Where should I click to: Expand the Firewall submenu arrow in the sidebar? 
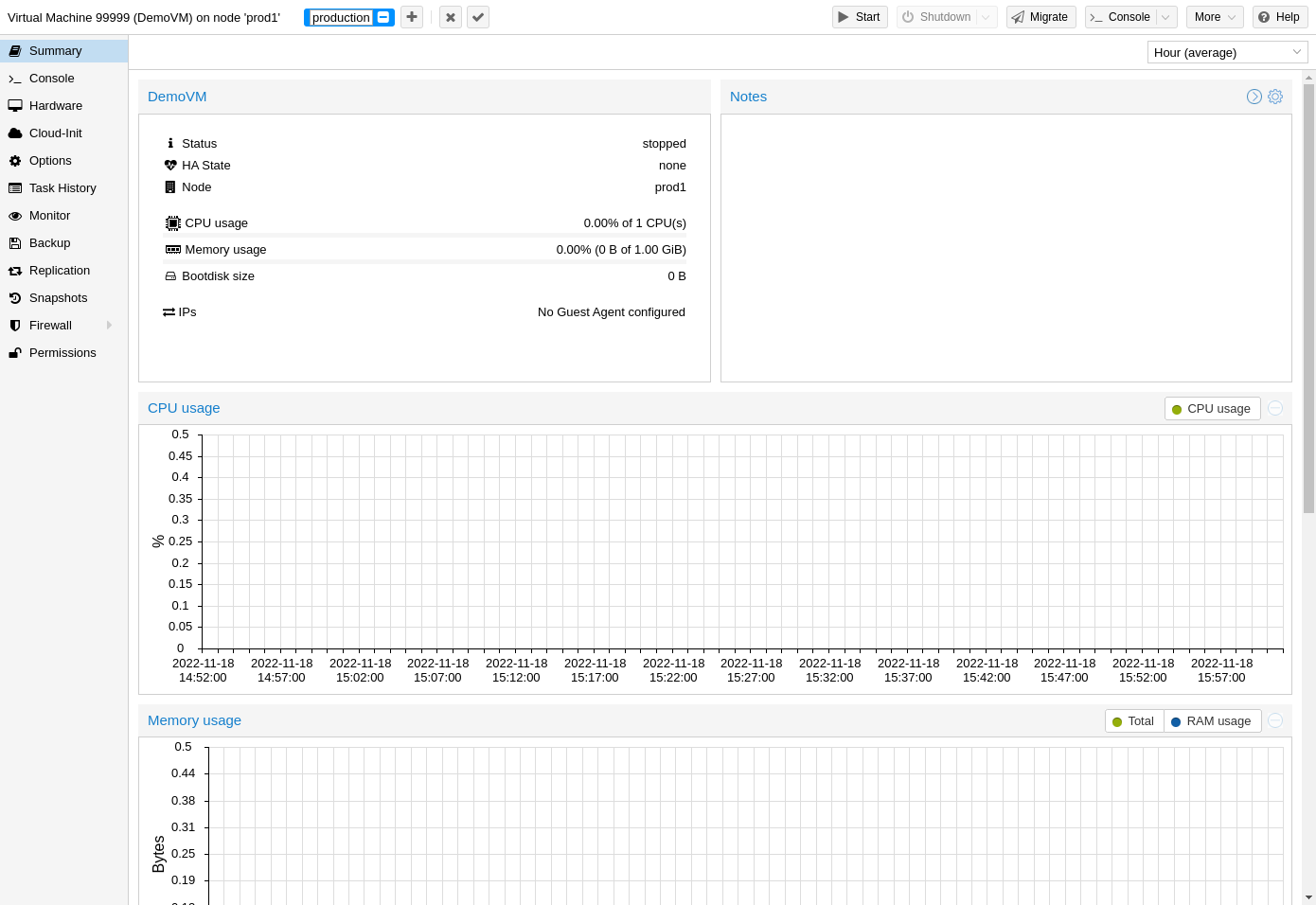coord(110,326)
